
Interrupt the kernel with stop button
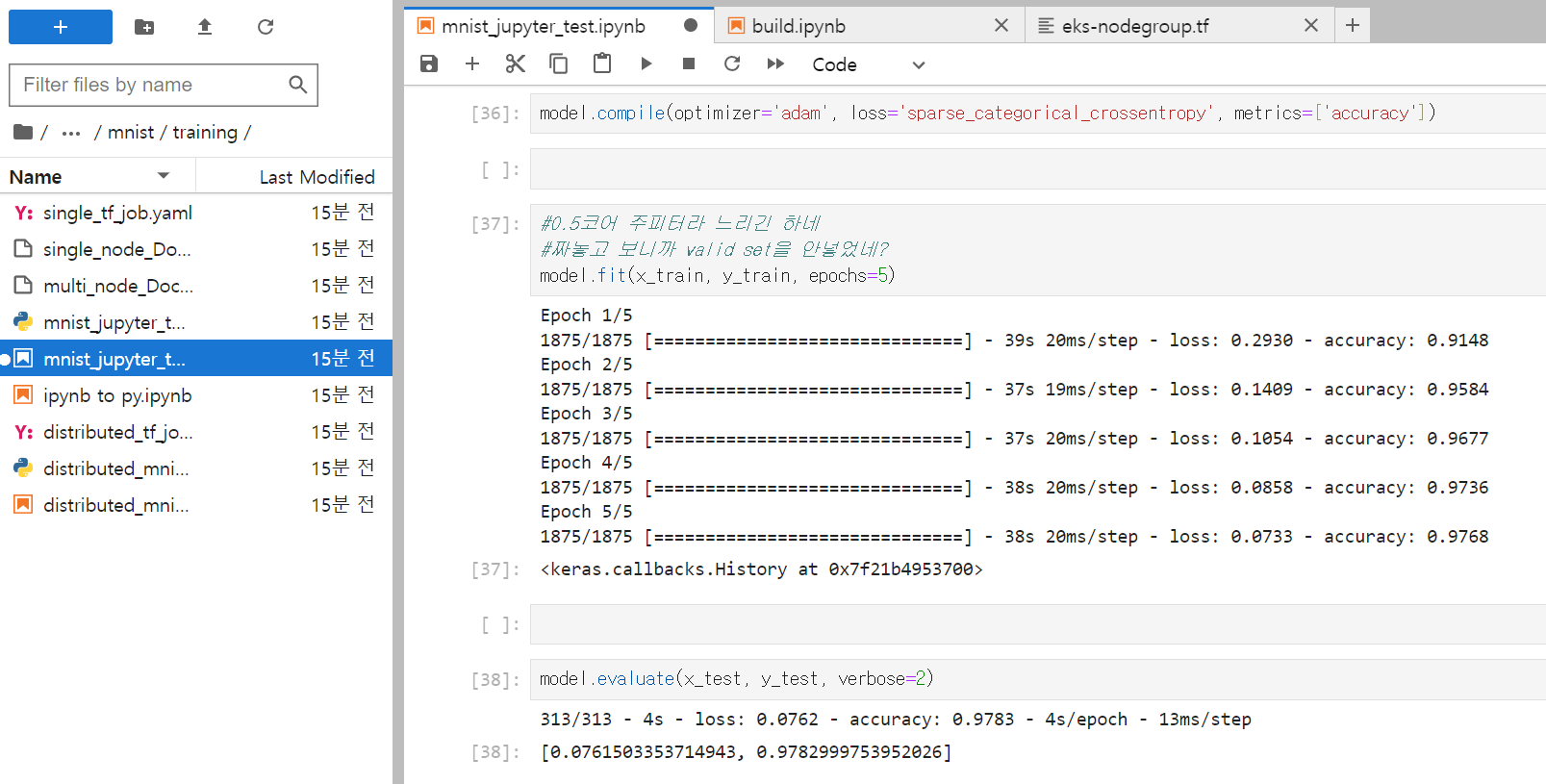point(689,63)
